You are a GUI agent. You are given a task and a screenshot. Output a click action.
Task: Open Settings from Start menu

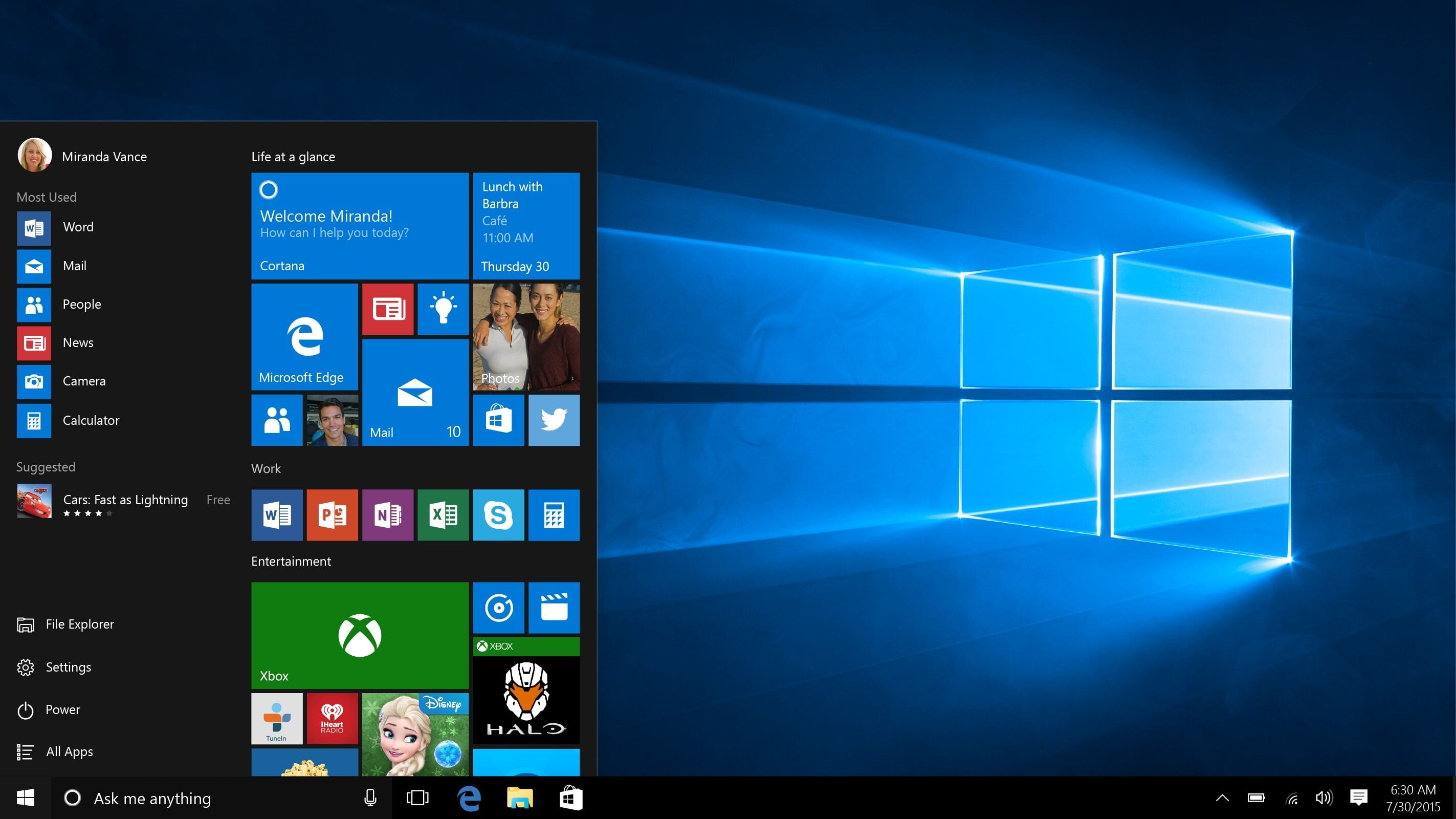coord(67,667)
